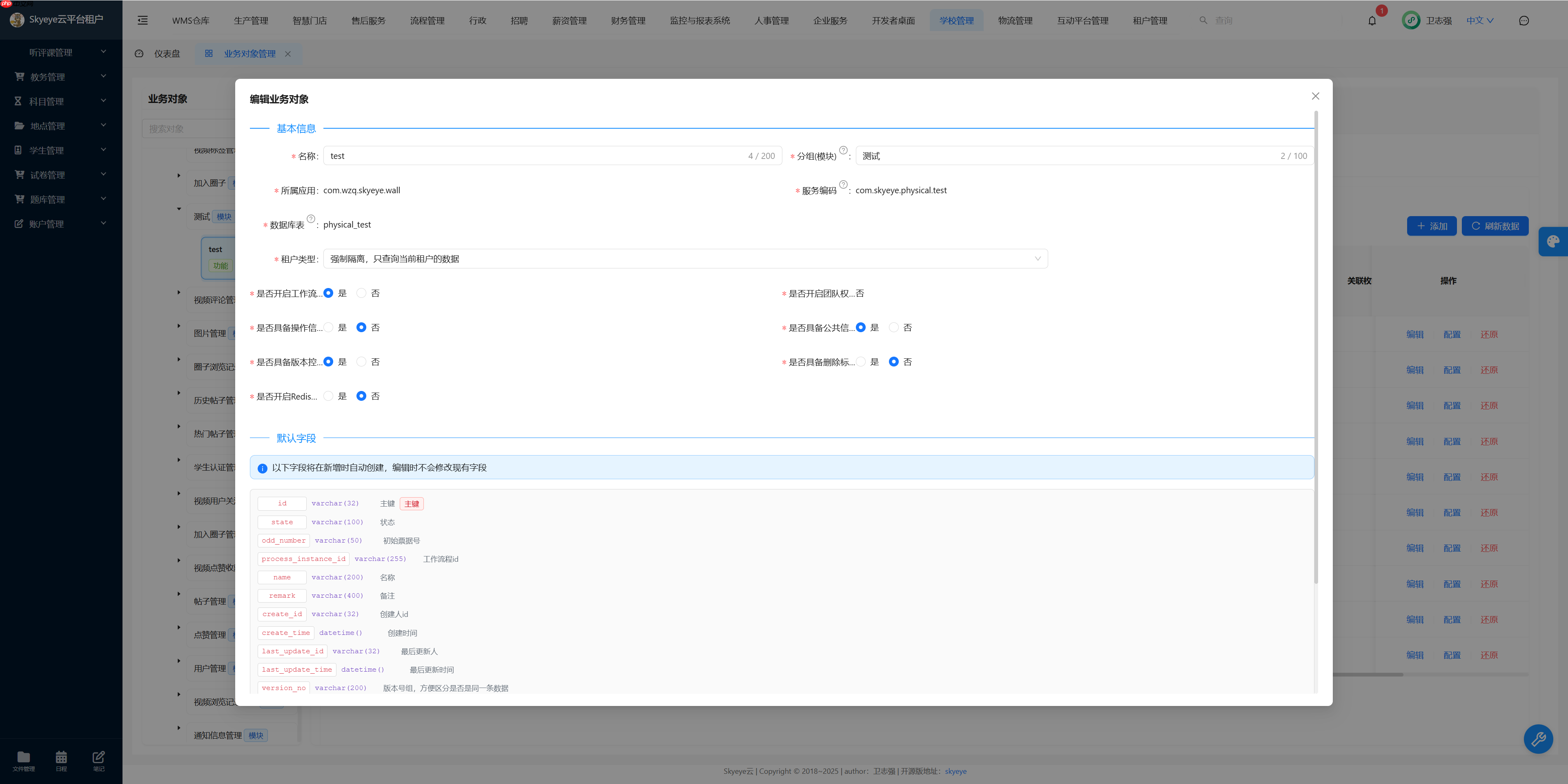Image resolution: width=1568 pixels, height=784 pixels.
Task: Open the 日程 calendar icon bottom sidebar
Action: (61, 760)
